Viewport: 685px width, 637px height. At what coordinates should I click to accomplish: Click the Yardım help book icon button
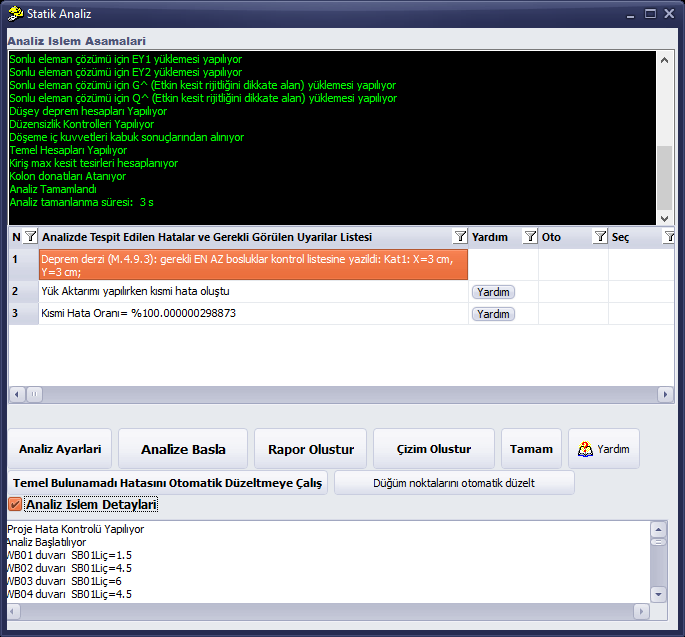(604, 449)
